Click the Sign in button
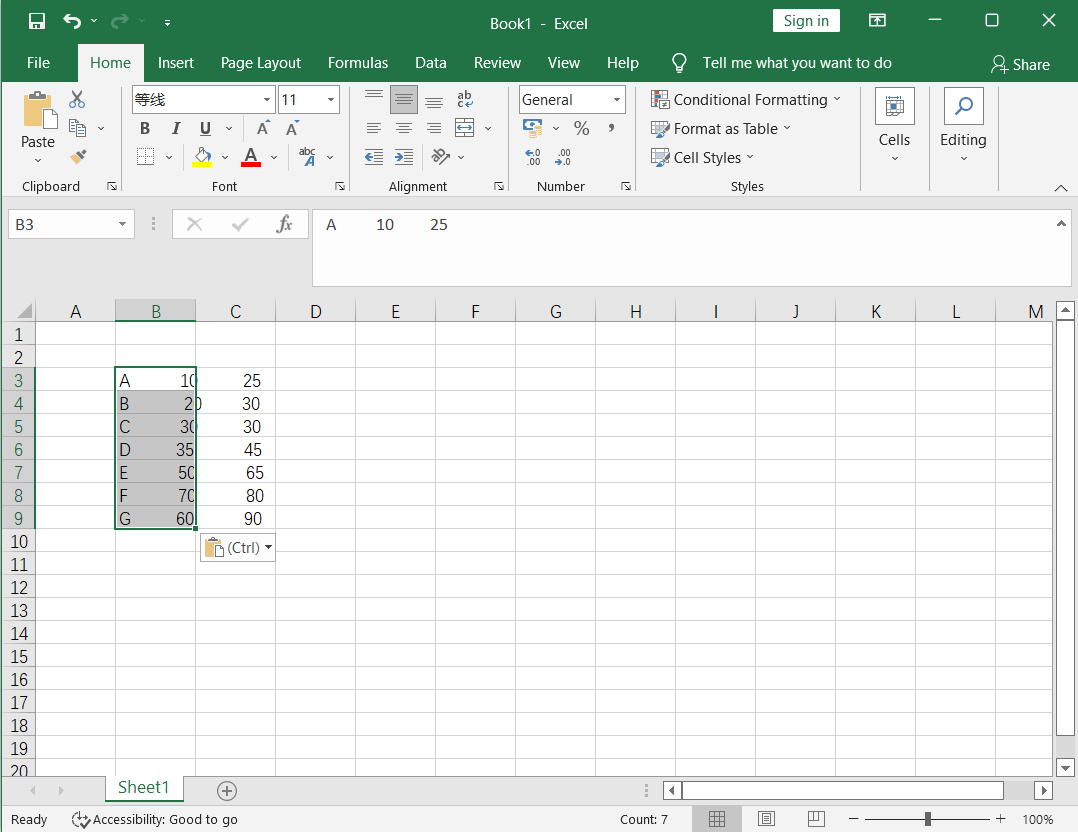This screenshot has width=1078, height=832. pos(806,20)
